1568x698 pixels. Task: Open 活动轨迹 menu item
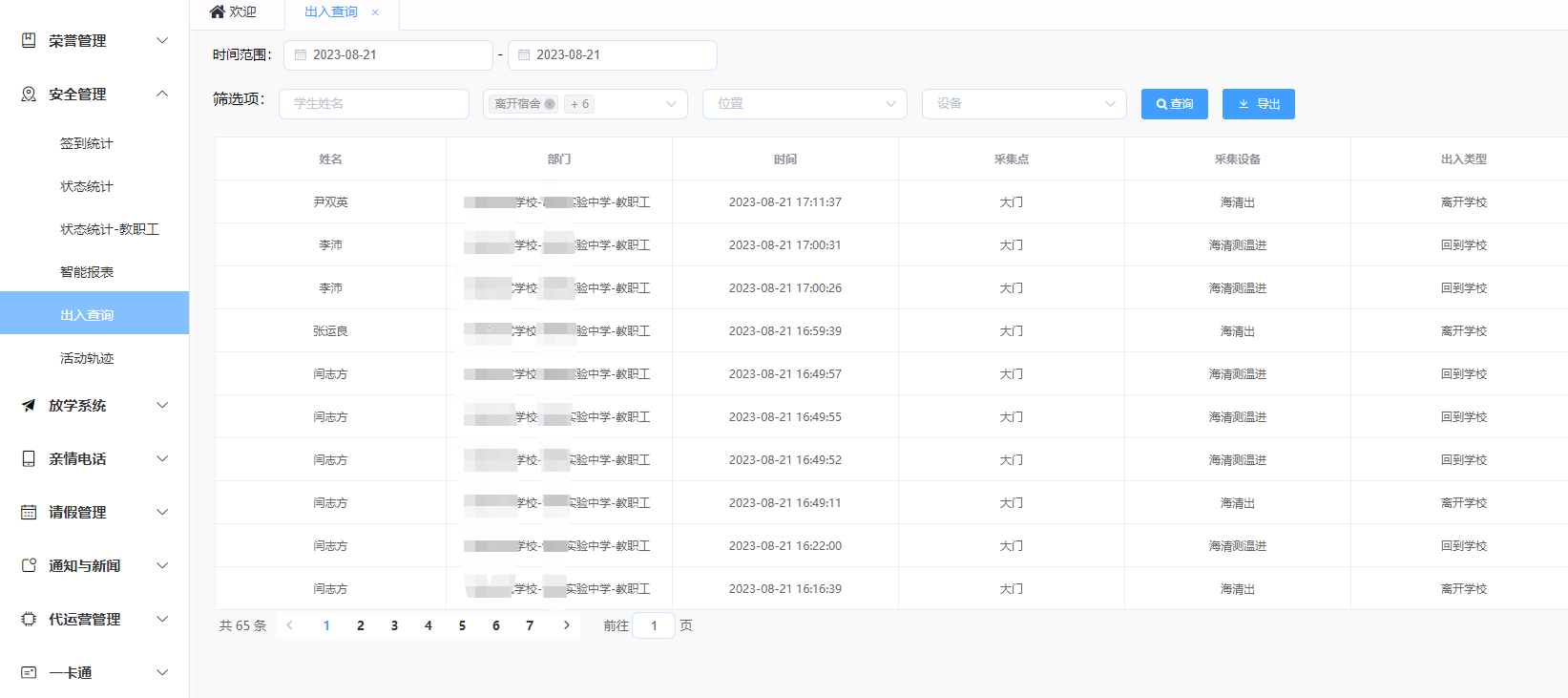point(94,358)
